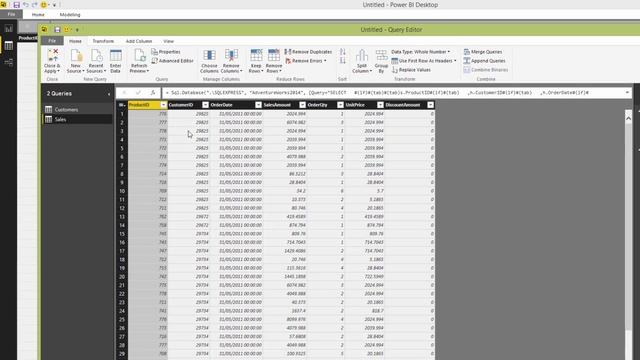Image resolution: width=640 pixels, height=360 pixels.
Task: Open DiscountAmount column filter dropdown
Action: click(431, 105)
